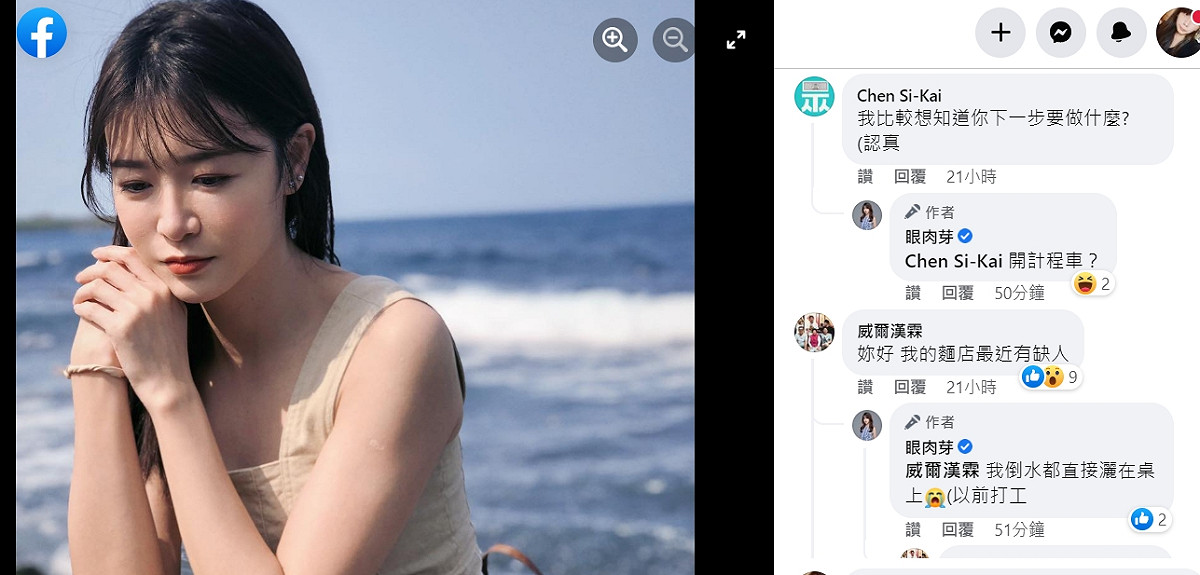The height and width of the screenshot is (575, 1200).
Task: Open 眼肉芽 avatar on 倒水 reply
Action: click(867, 425)
